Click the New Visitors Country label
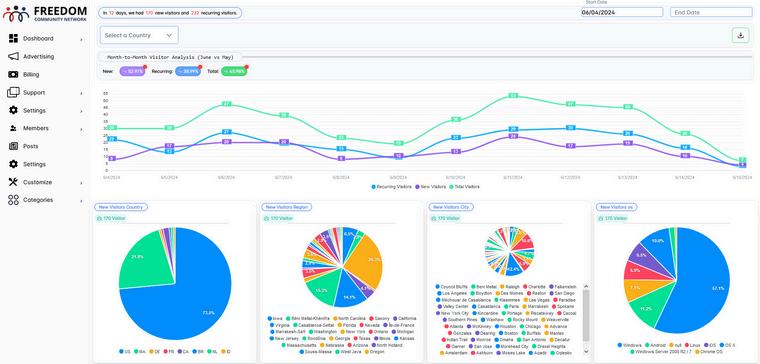This screenshot has width=760, height=364. pos(121,207)
